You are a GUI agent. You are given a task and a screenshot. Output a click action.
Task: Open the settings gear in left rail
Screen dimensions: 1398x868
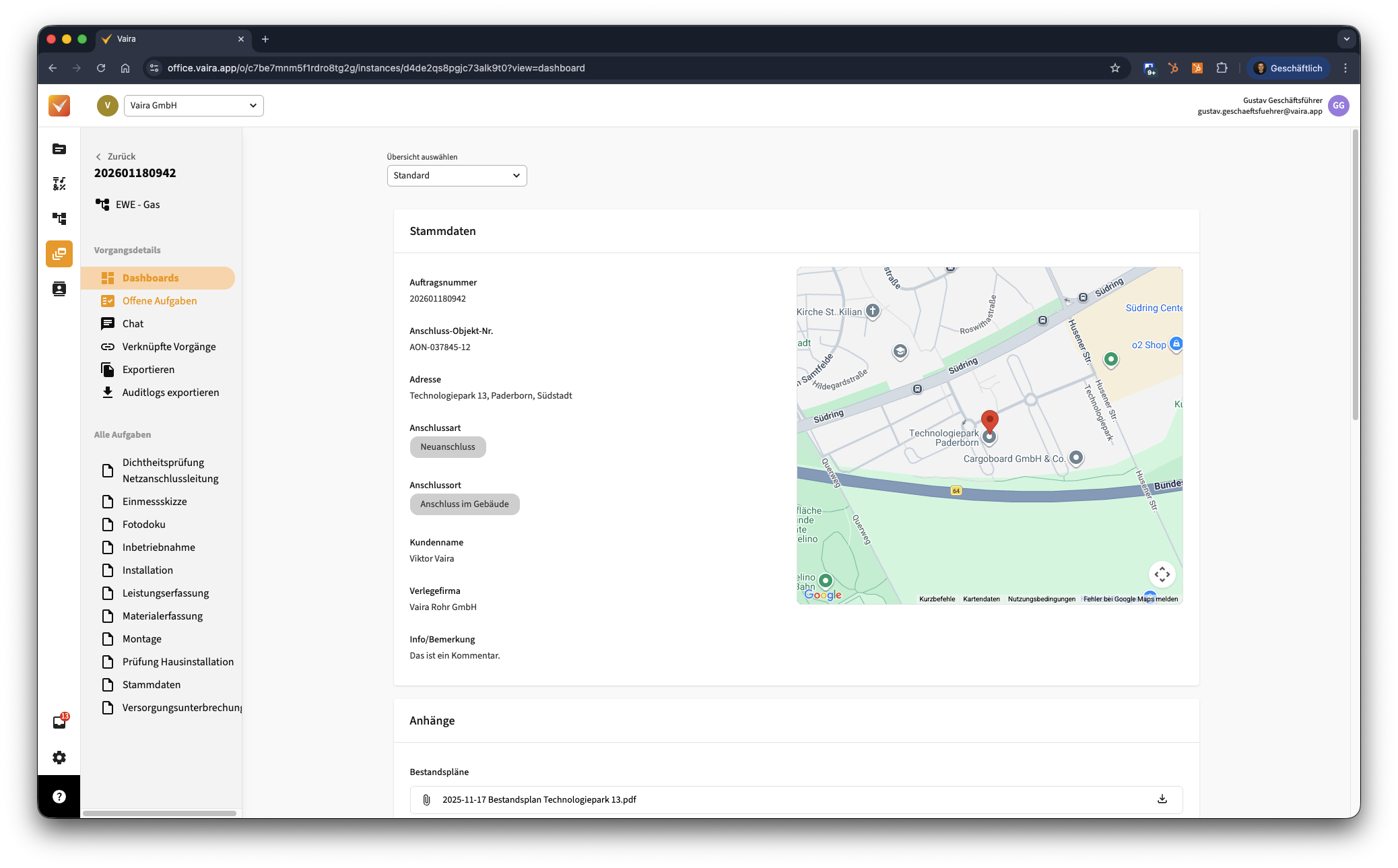59,758
